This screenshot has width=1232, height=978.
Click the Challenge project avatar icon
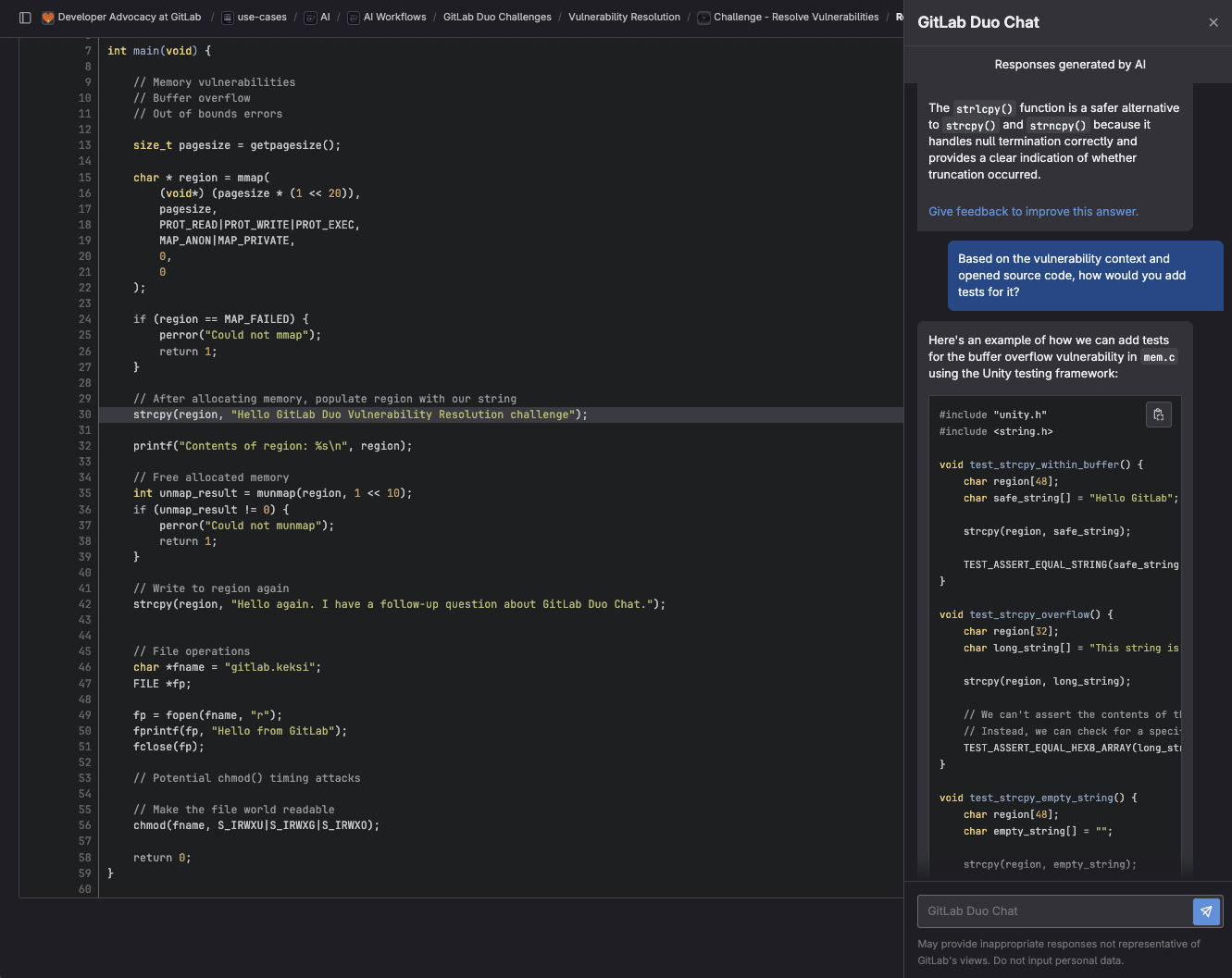pyautogui.click(x=704, y=18)
